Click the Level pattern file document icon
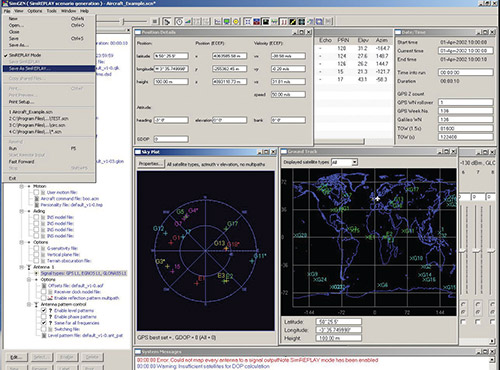 (x=44, y=336)
